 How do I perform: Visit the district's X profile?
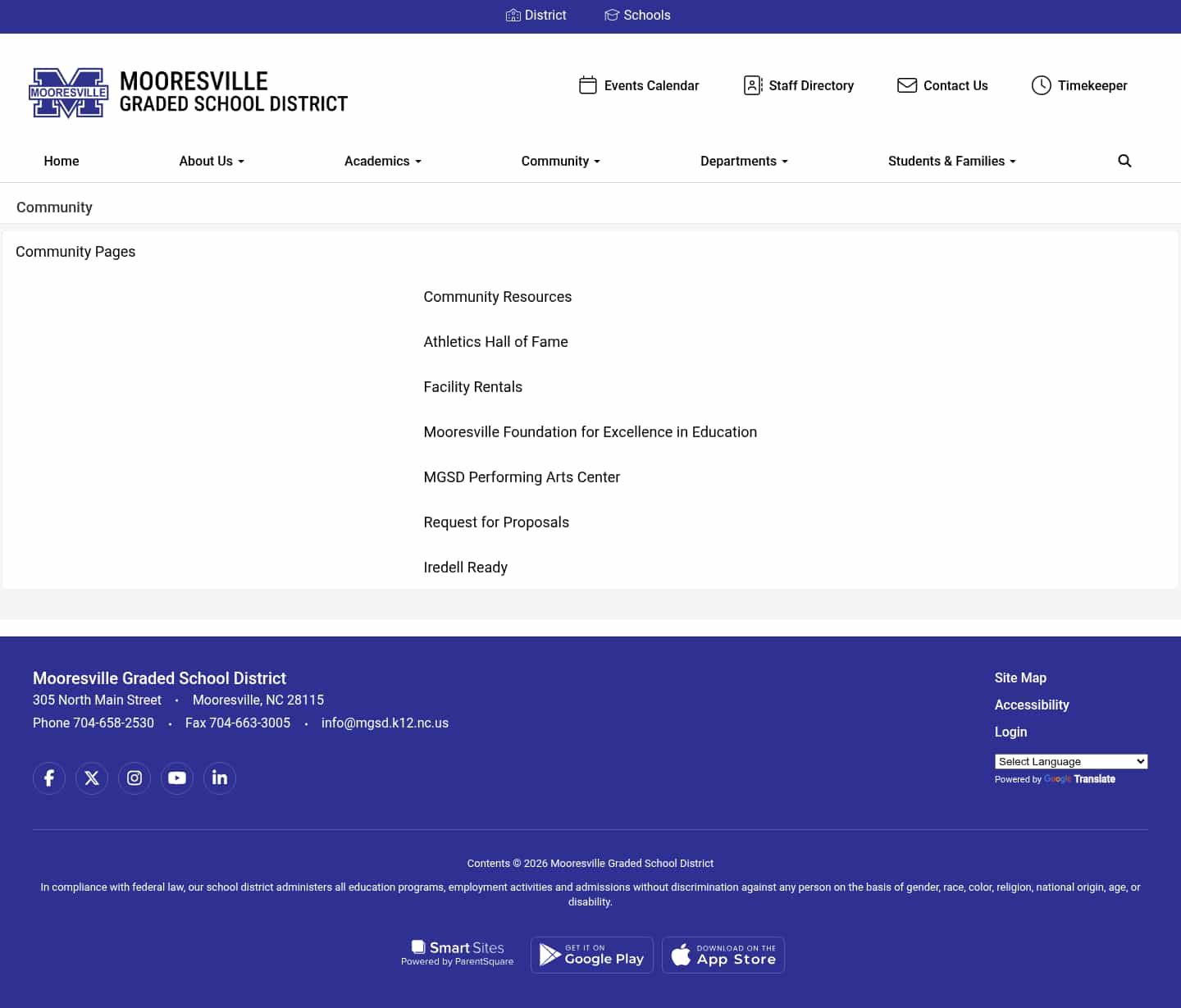tap(91, 778)
